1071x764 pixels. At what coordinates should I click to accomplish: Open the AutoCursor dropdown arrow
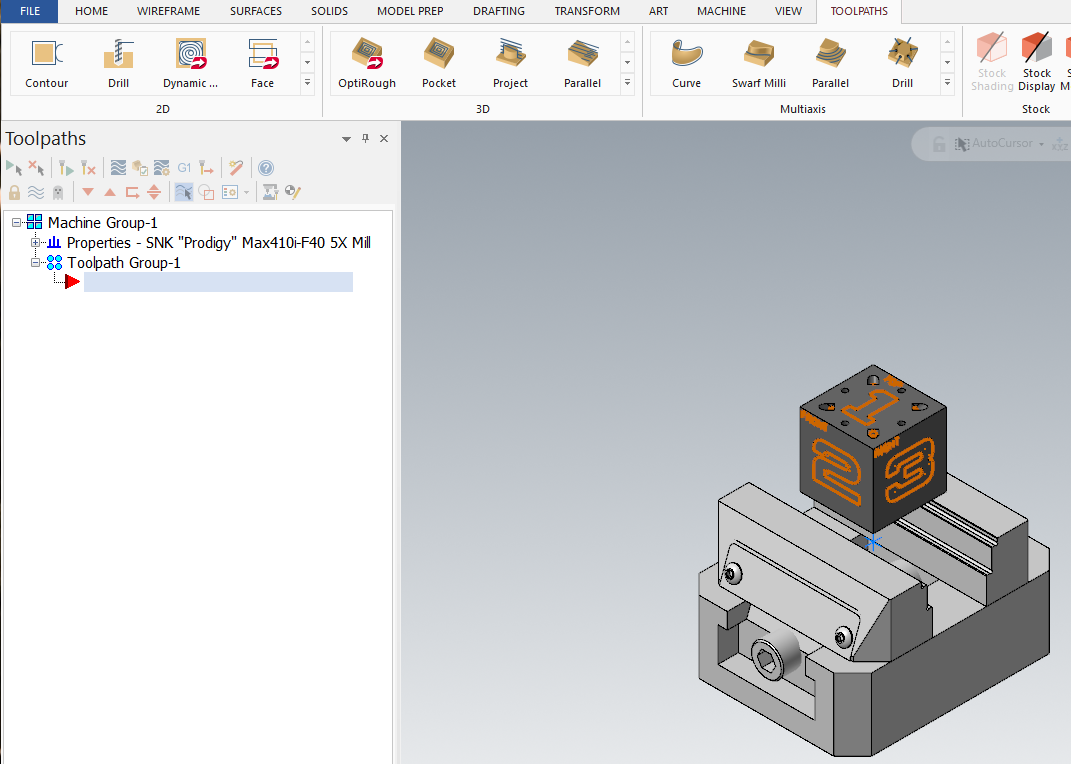click(1042, 144)
